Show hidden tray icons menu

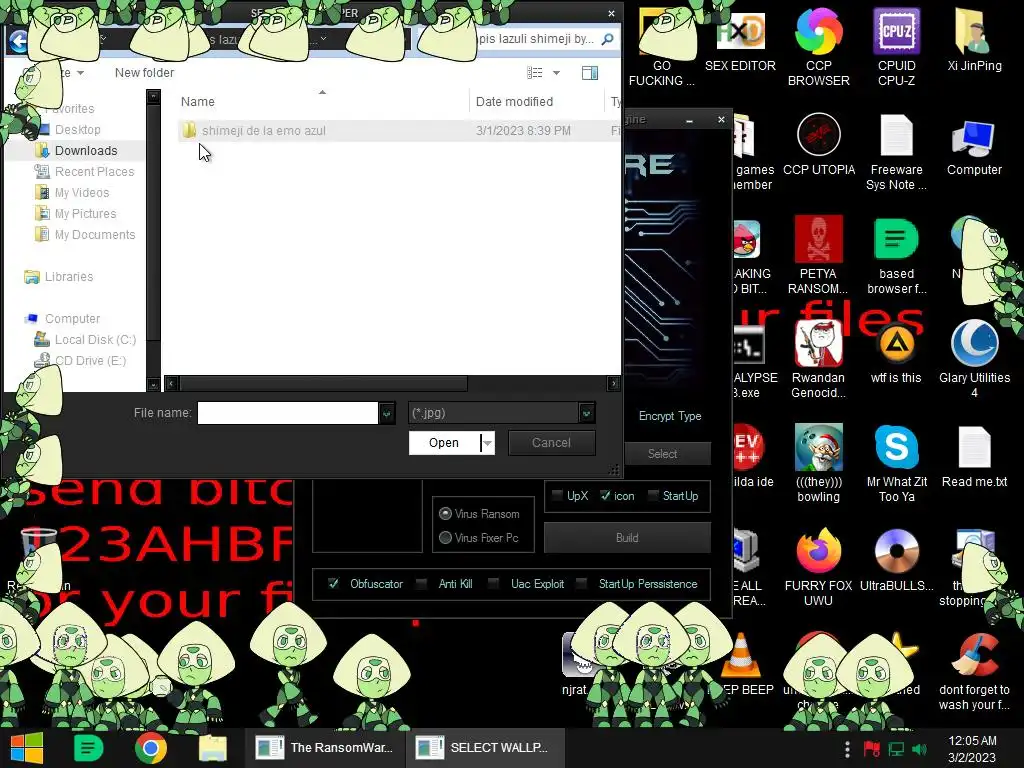coord(847,749)
